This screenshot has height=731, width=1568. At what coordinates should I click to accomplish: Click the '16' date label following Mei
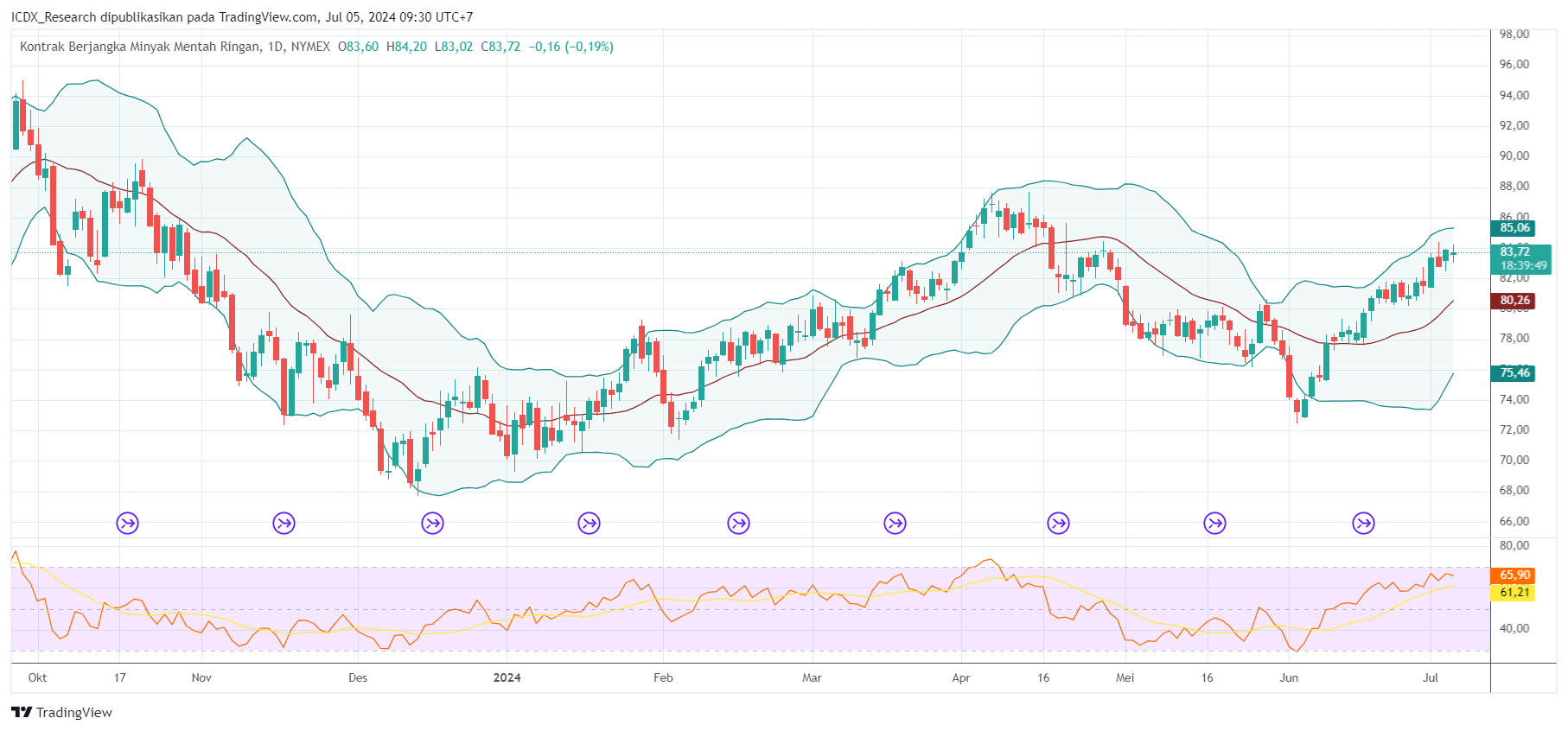[1207, 677]
